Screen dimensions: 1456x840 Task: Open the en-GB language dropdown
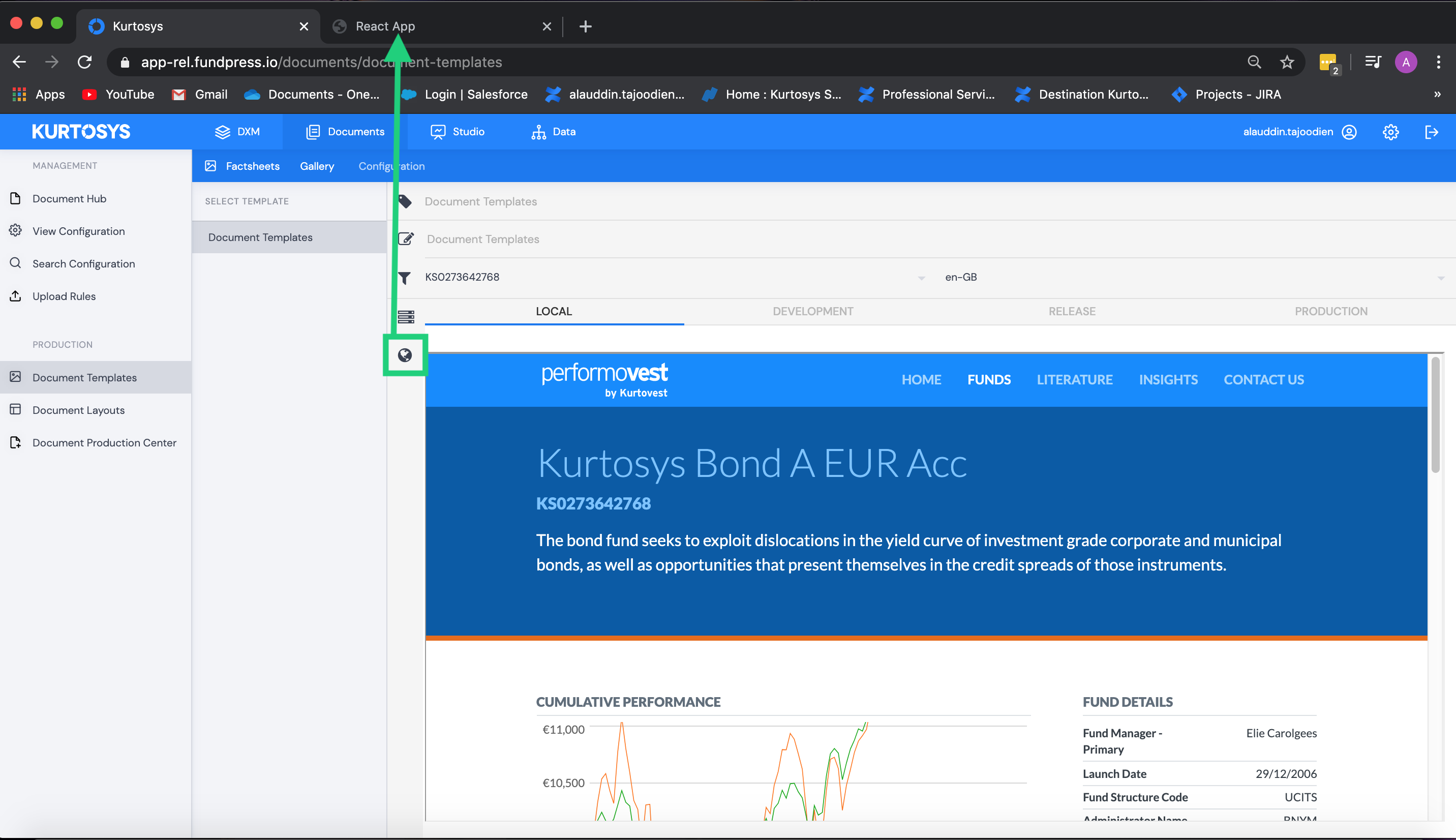[x=1194, y=278]
